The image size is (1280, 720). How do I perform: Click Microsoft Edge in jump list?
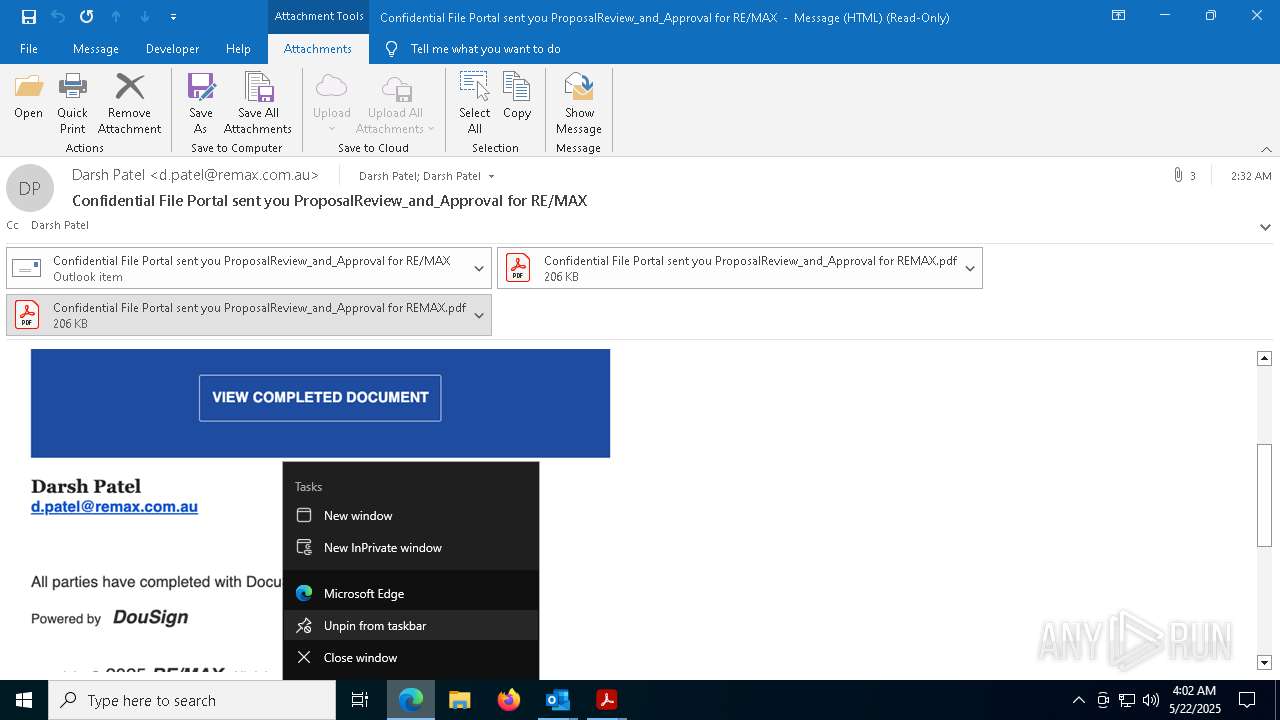coord(411,594)
